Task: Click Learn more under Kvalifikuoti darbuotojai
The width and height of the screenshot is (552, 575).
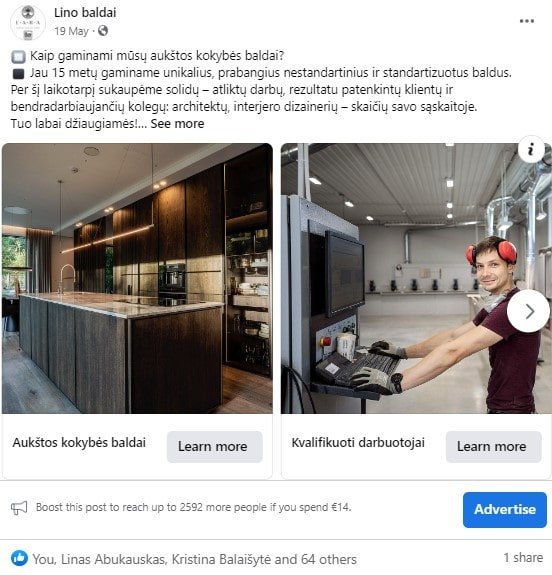Action: [493, 447]
